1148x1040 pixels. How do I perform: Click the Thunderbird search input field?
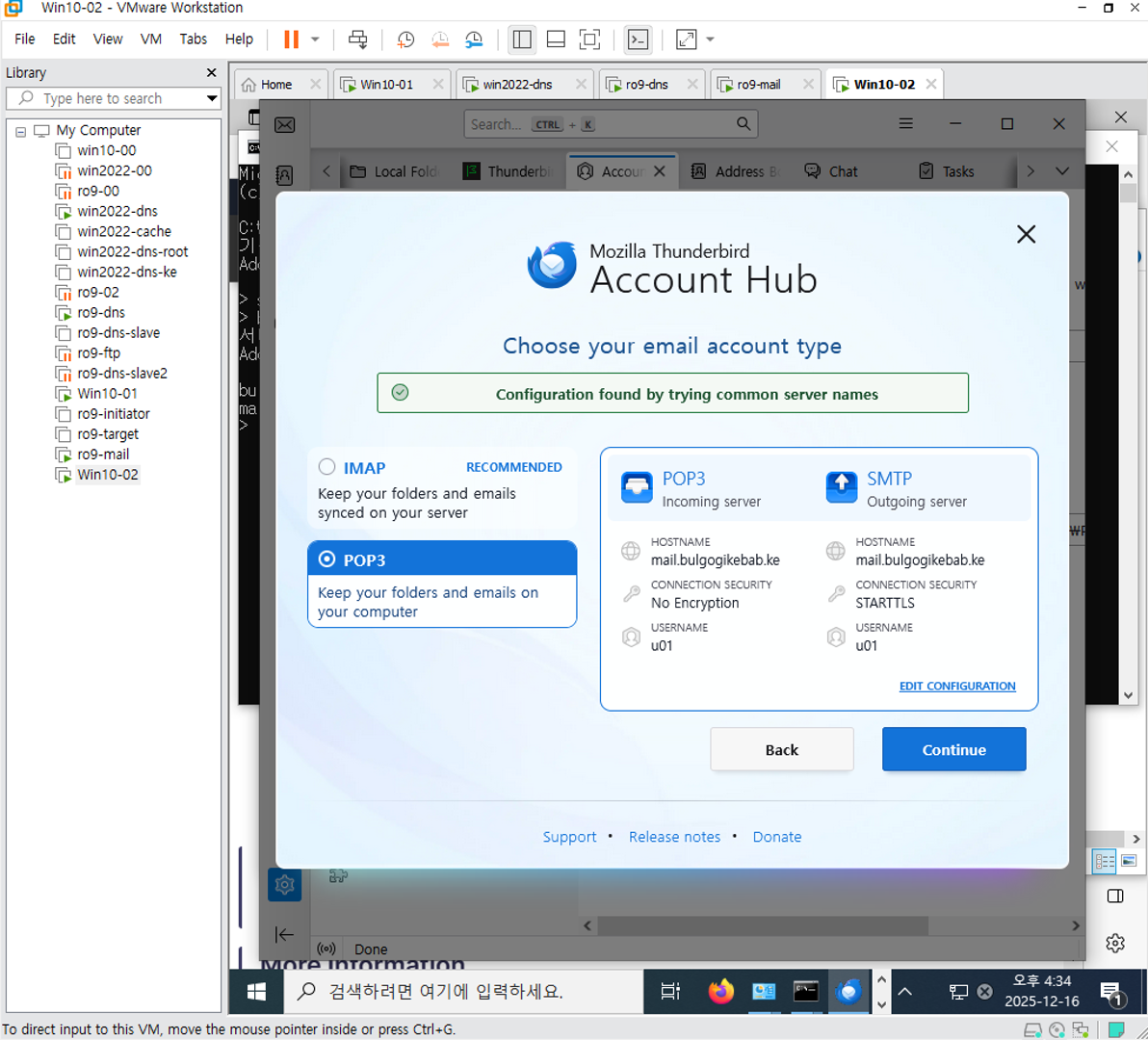click(x=611, y=123)
